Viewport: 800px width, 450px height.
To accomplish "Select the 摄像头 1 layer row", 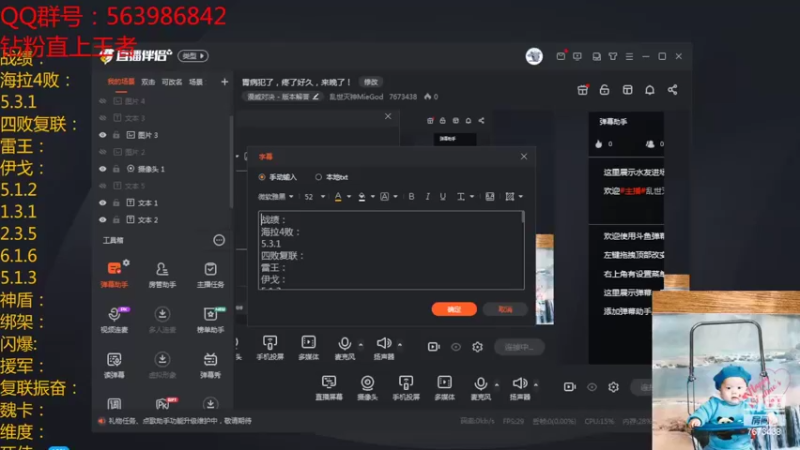I will tap(163, 169).
